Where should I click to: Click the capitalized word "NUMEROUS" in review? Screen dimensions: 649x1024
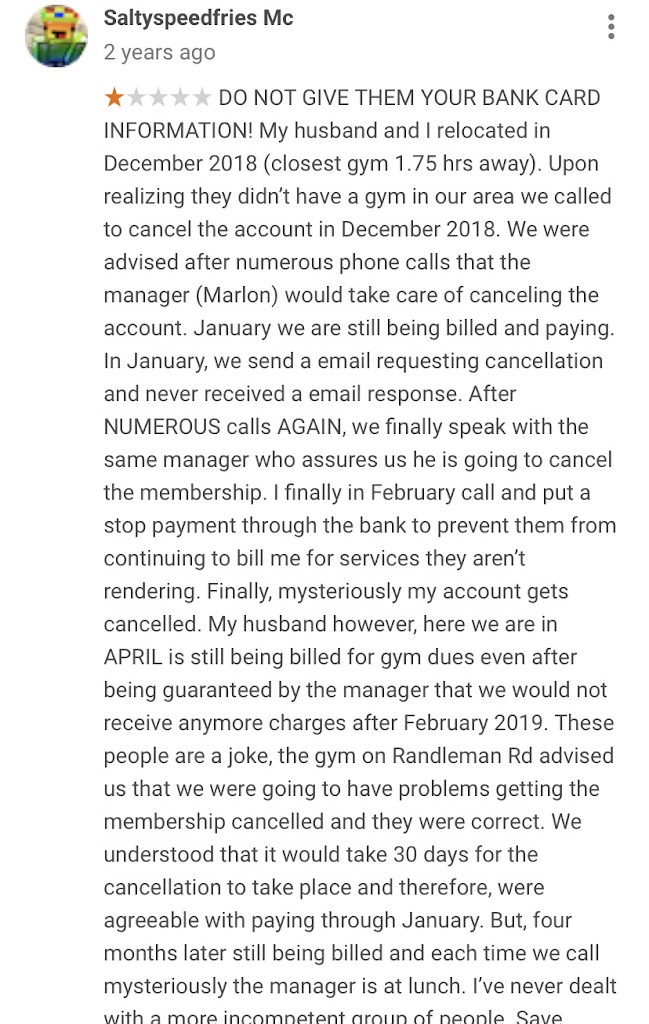point(161,427)
